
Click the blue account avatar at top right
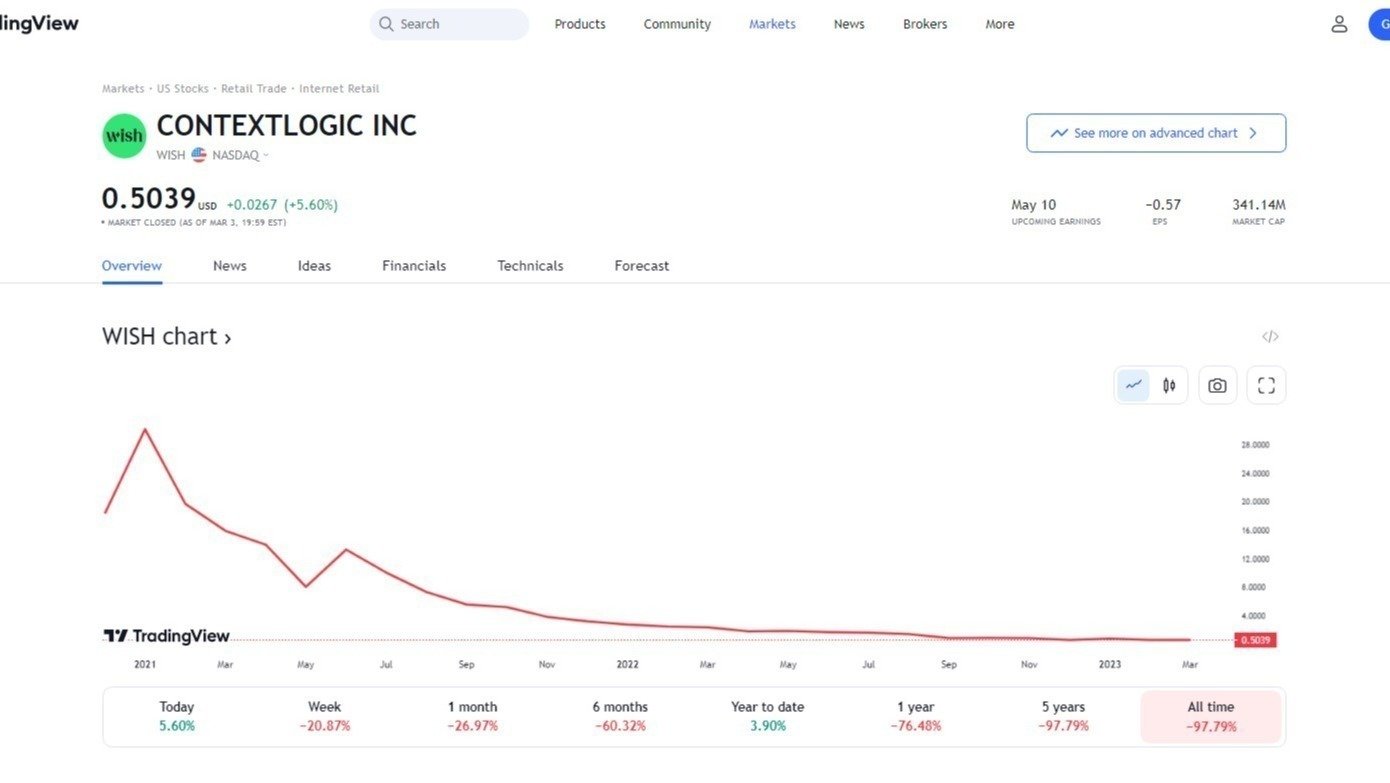click(x=1380, y=23)
